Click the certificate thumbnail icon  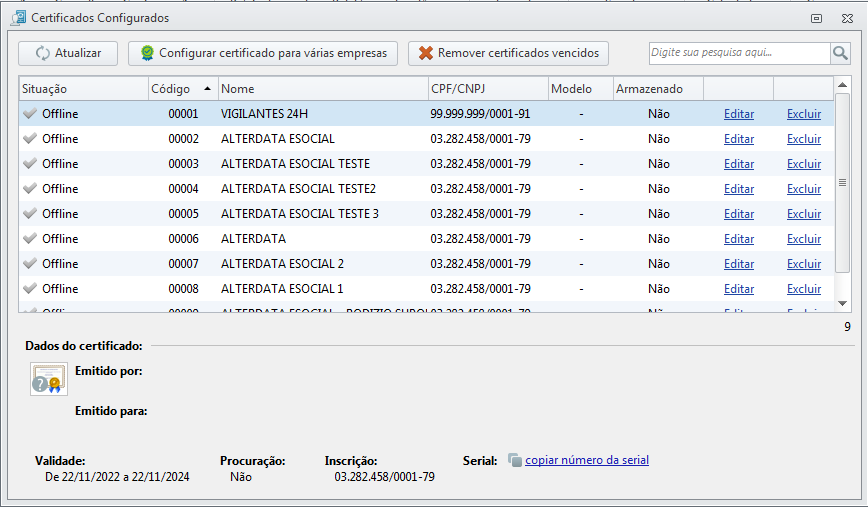tap(49, 379)
